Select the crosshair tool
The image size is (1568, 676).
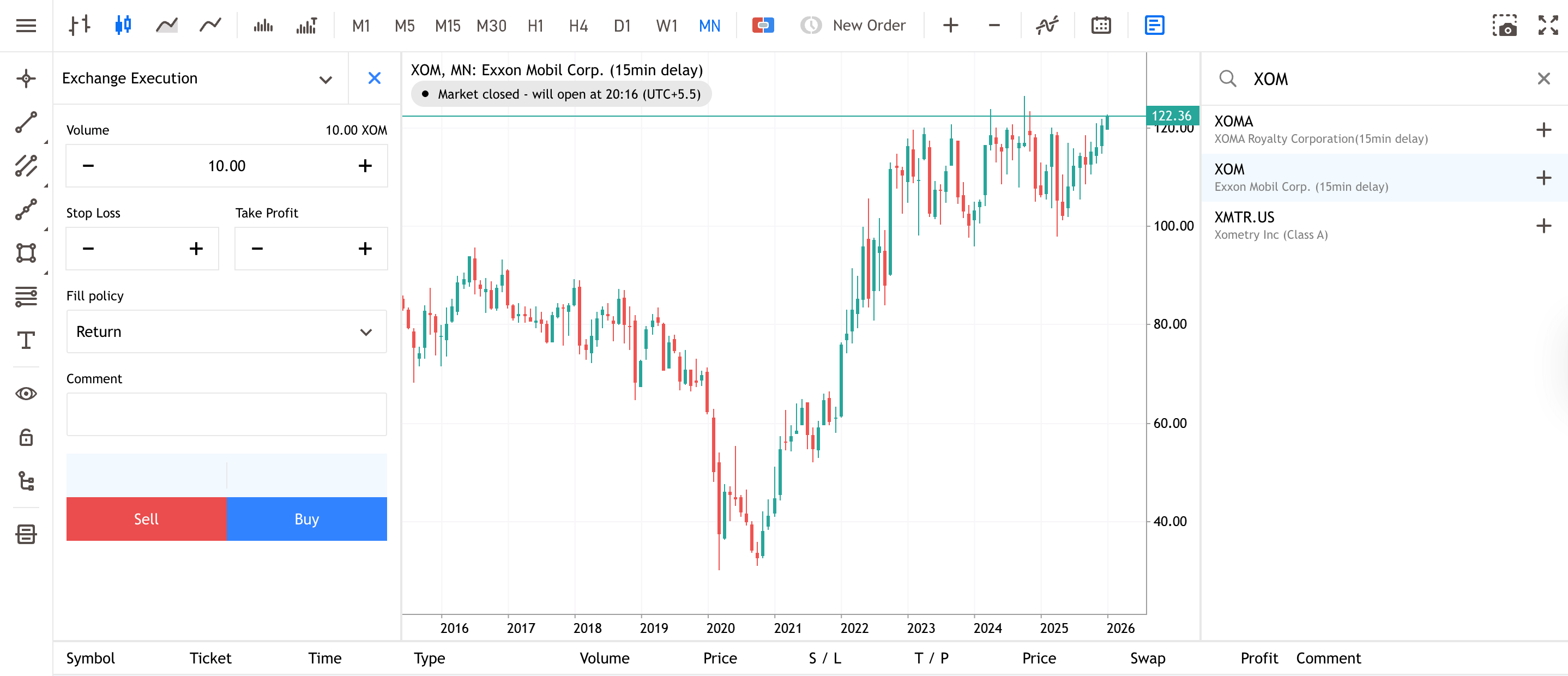[x=26, y=78]
